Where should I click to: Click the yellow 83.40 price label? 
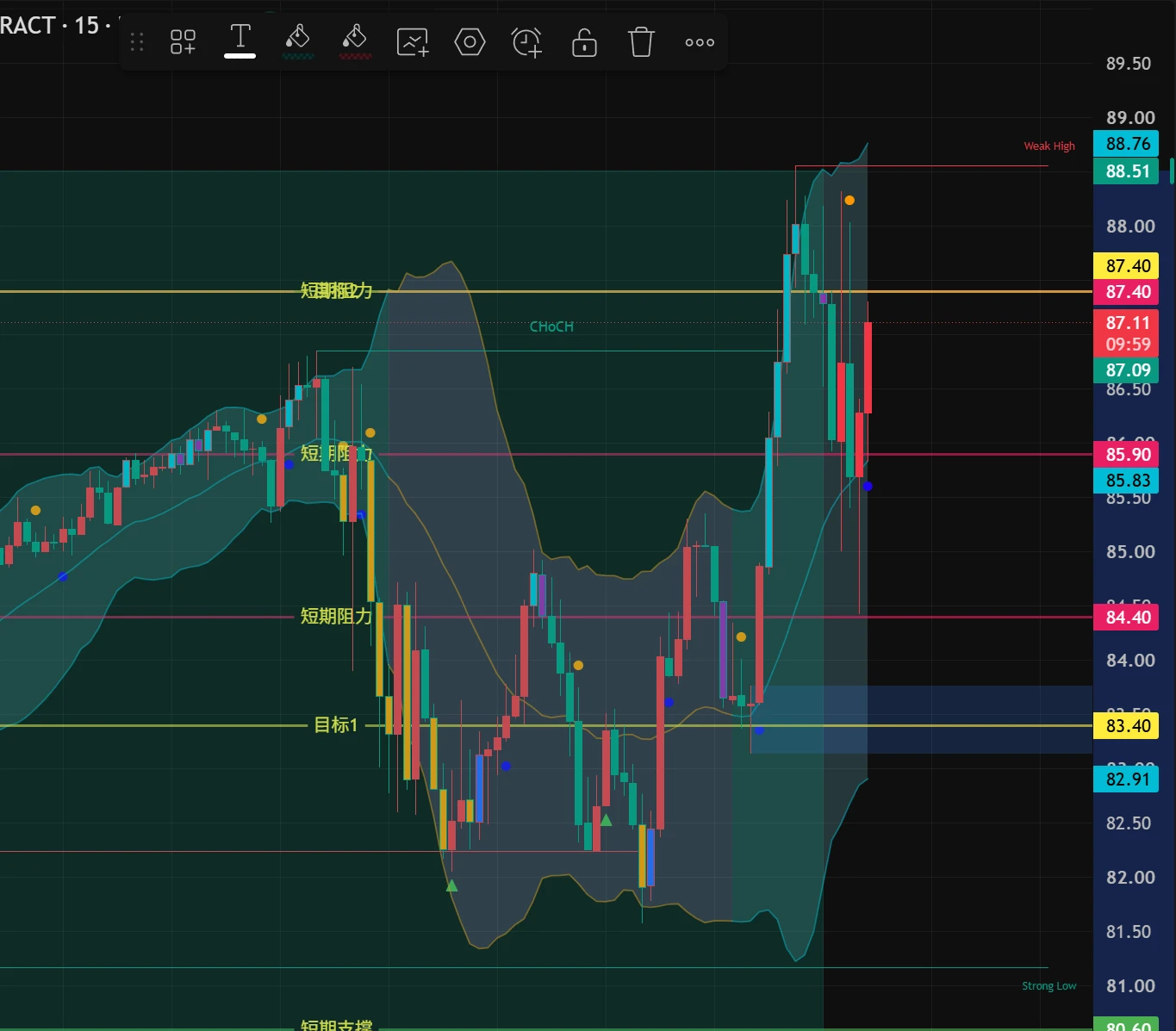pos(1128,726)
